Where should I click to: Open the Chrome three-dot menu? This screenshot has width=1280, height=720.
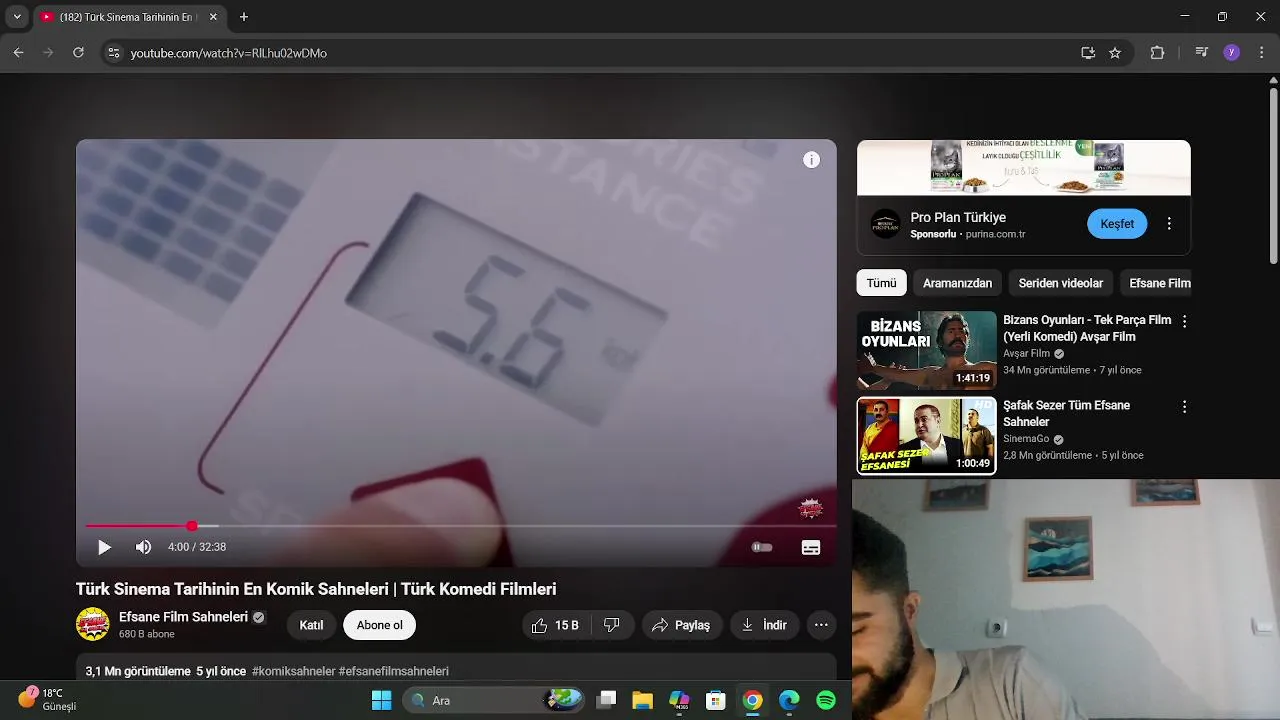pos(1262,53)
